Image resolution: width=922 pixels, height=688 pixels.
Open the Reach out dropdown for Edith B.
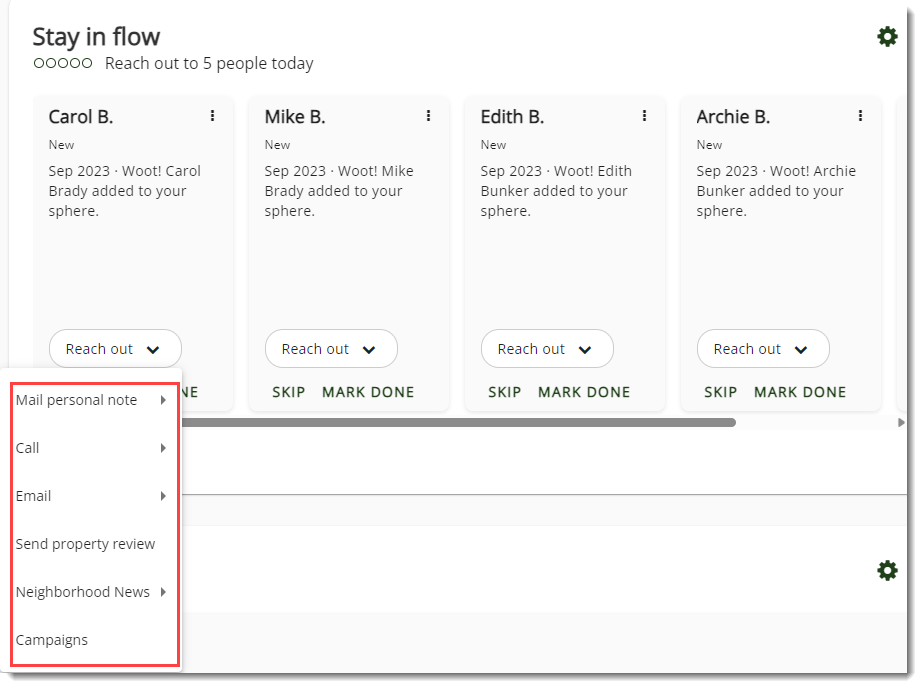click(x=547, y=348)
